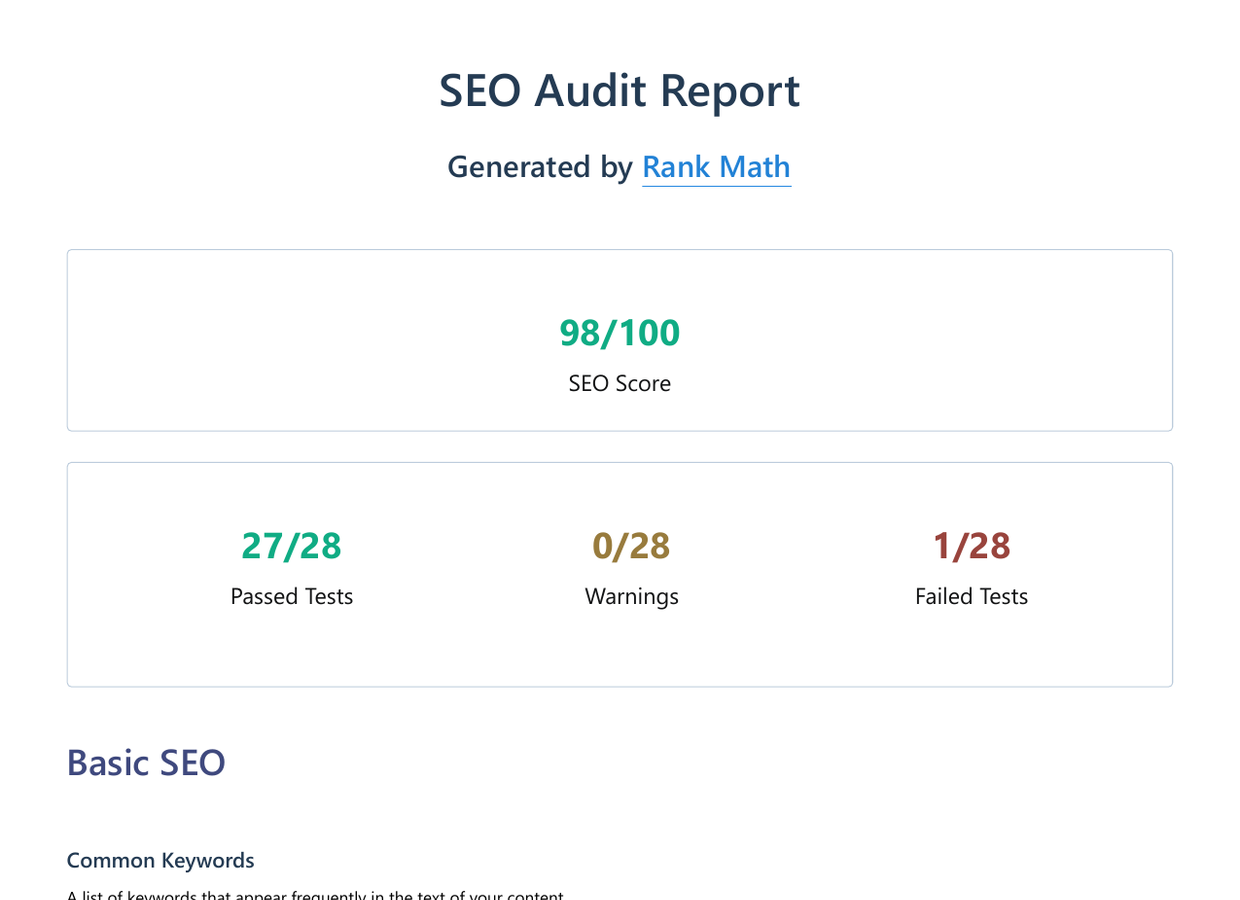Select the 27/28 passed tests value
The height and width of the screenshot is (900, 1240).
(292, 546)
